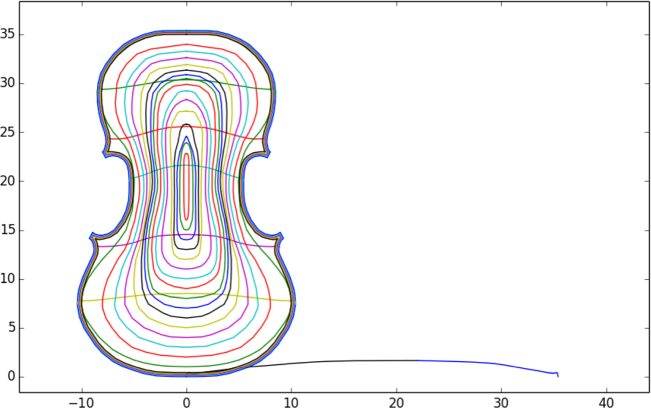Viewport: 651px width, 408px height.
Task: Click the black arch curve segment right of violin
Action: pos(330,362)
